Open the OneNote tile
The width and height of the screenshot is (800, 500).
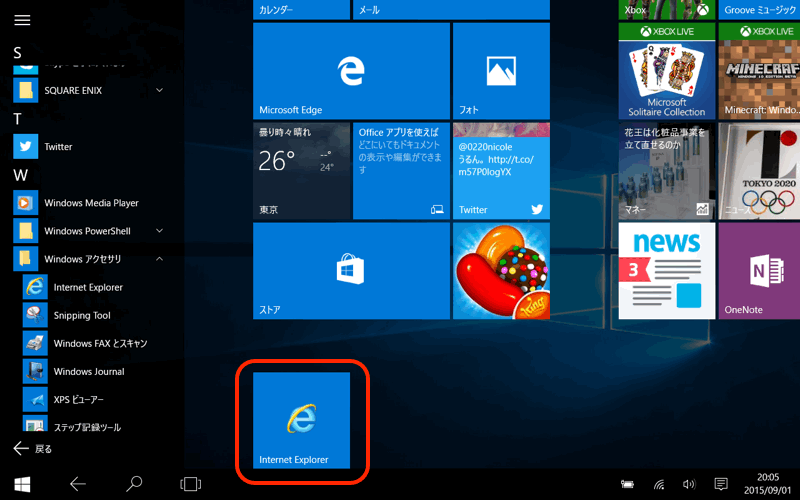coord(758,270)
